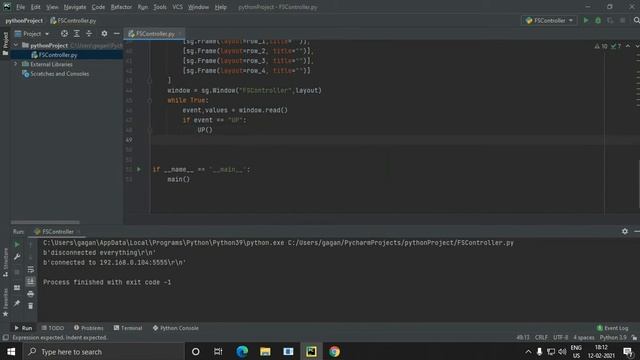Expand External Libraries node
Image resolution: width=640 pixels, height=360 pixels.
(x=16, y=64)
